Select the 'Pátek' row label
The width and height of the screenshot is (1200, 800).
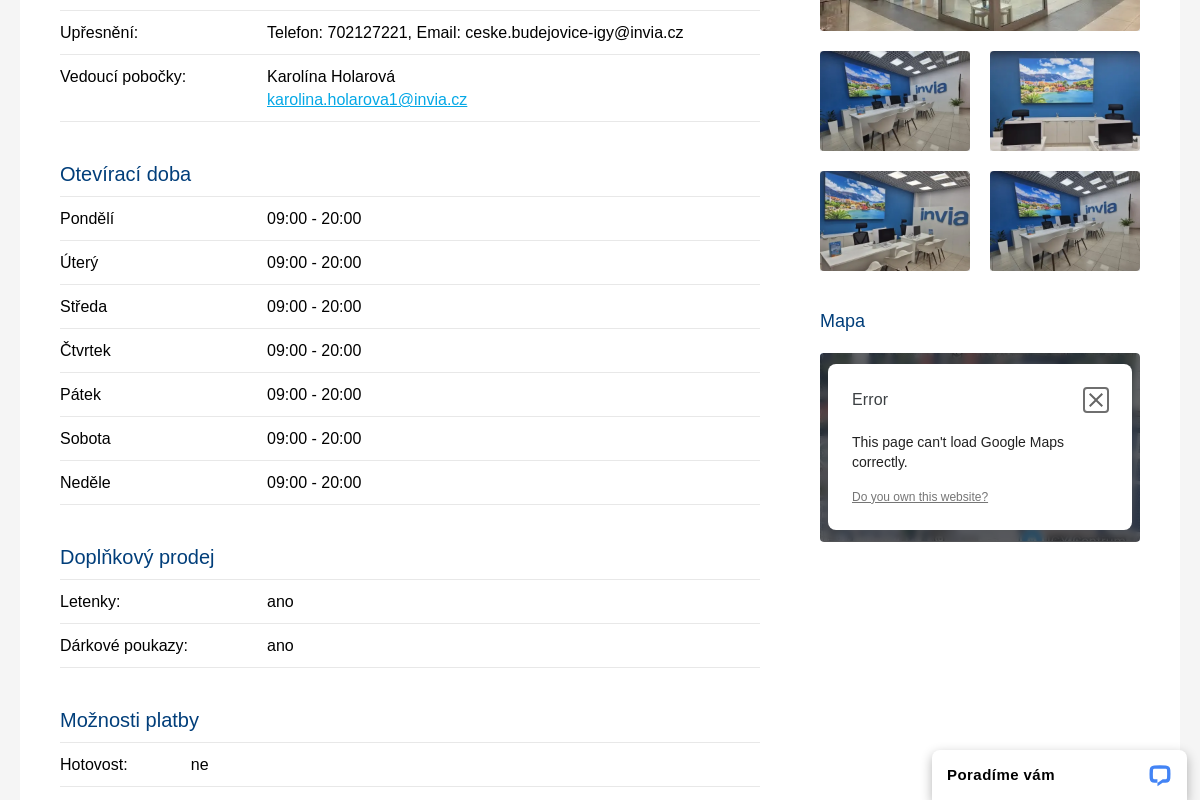(x=80, y=395)
